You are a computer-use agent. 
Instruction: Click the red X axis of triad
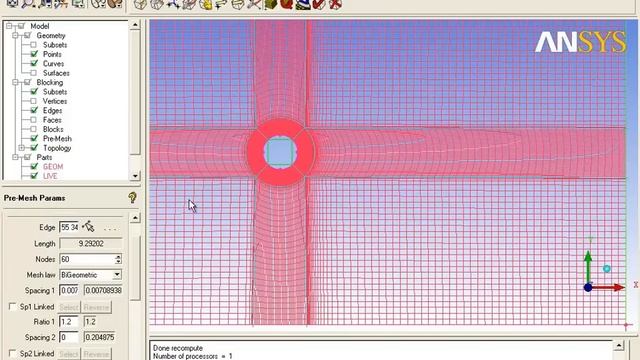click(x=609, y=287)
